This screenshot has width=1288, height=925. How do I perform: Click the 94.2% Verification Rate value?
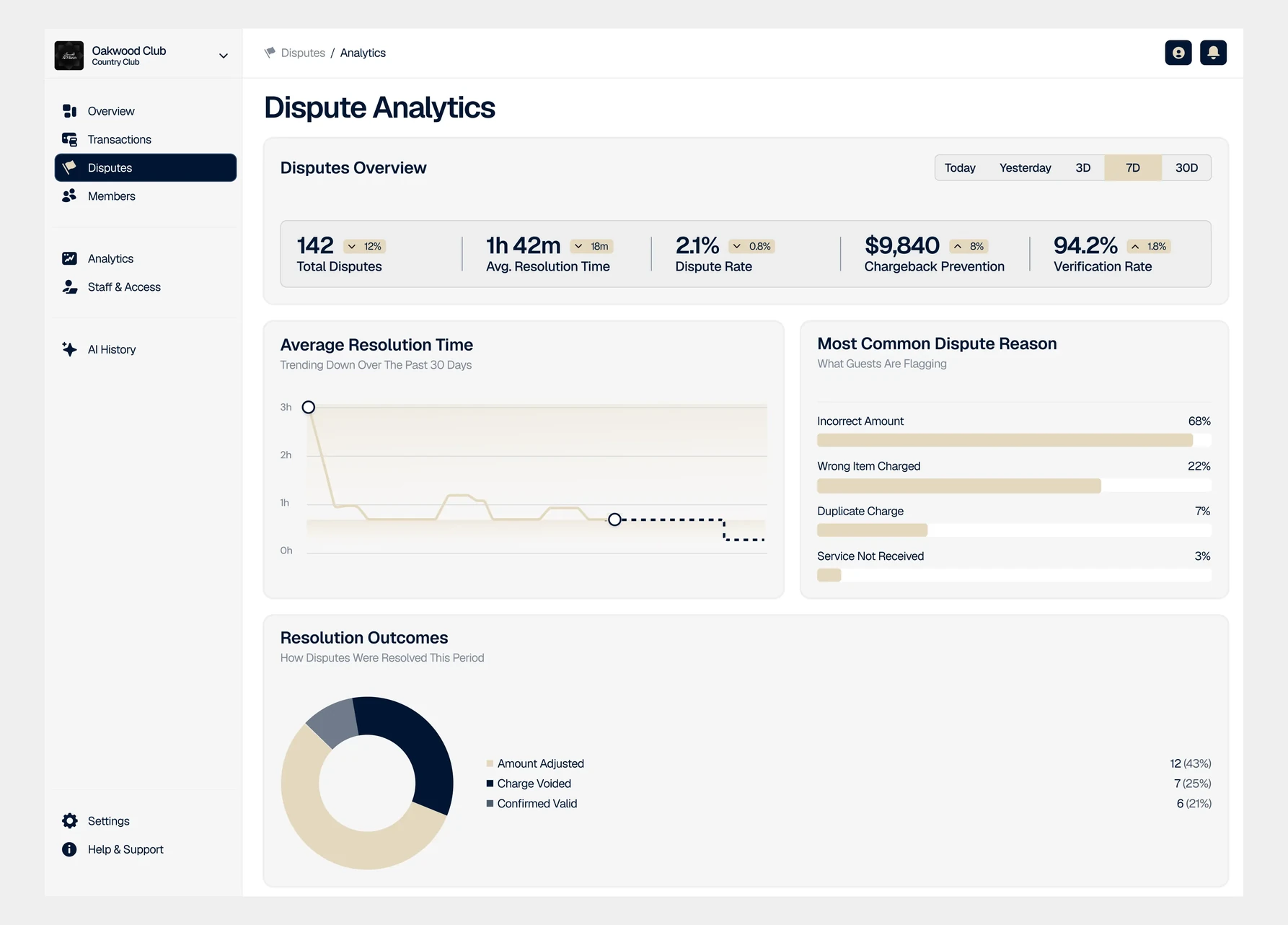tap(1085, 245)
